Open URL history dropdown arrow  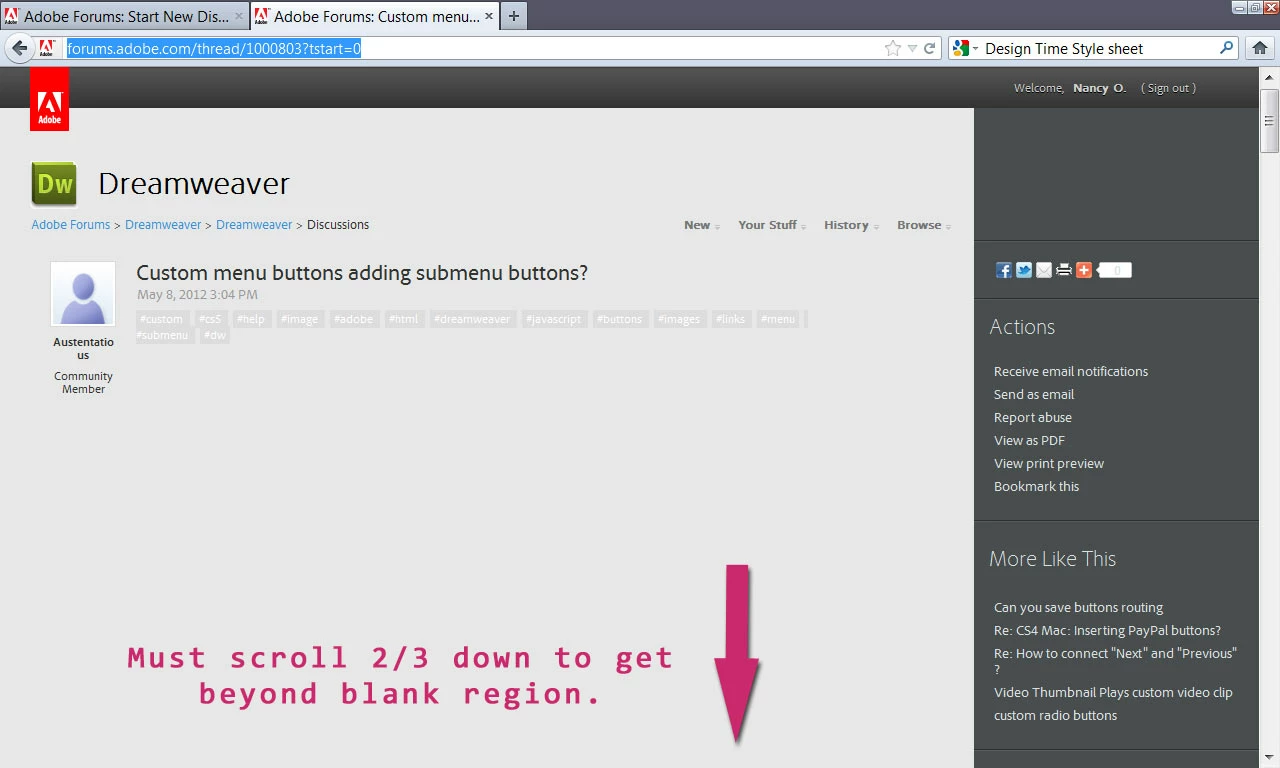pyautogui.click(x=912, y=48)
